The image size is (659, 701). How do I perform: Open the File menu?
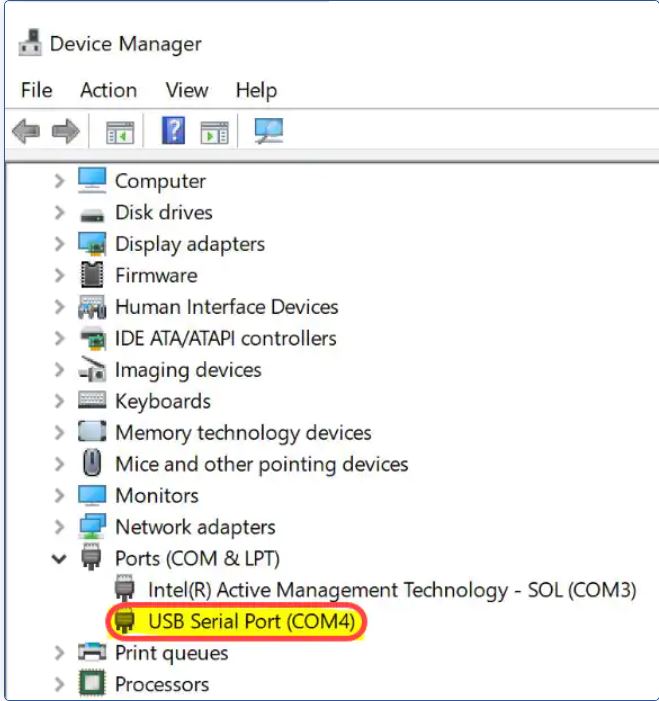[37, 90]
